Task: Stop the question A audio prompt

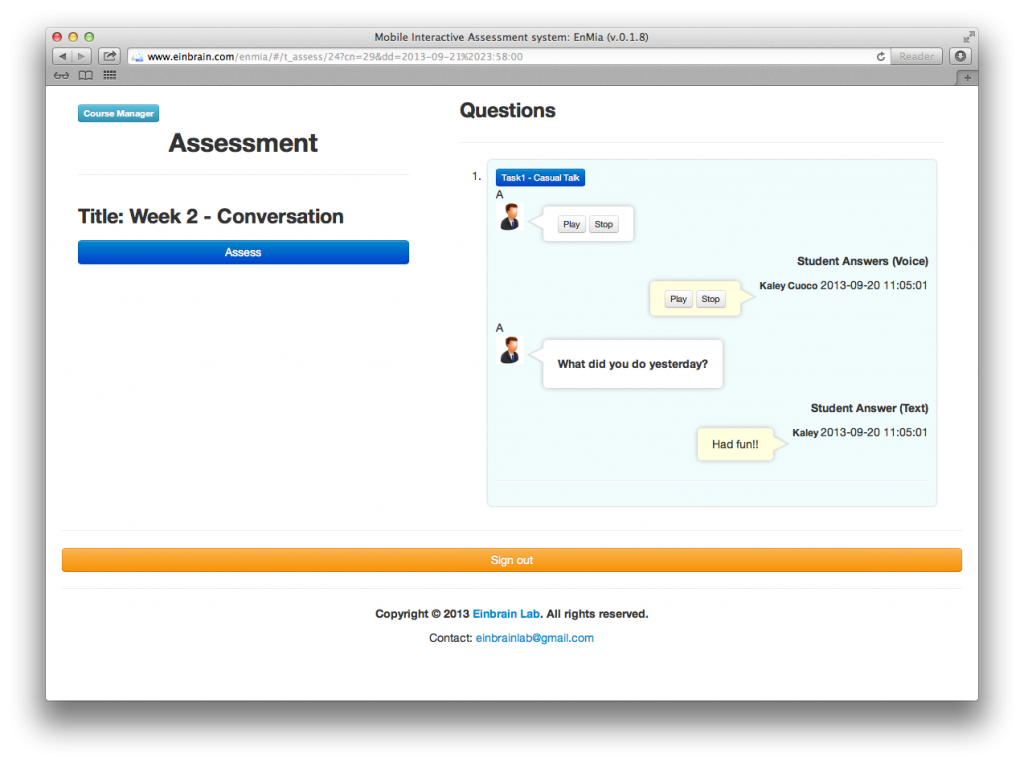Action: click(x=603, y=224)
